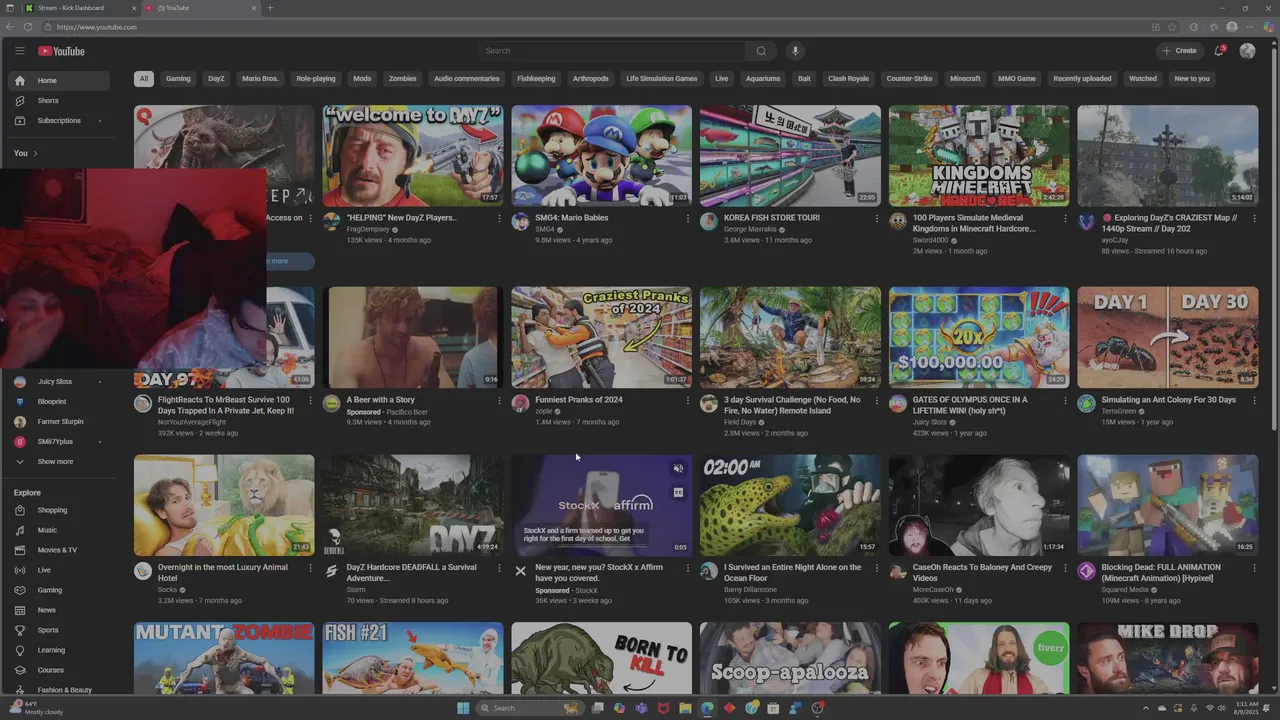
Task: Open the Bloxprint subscription channel
Action: coord(60,401)
